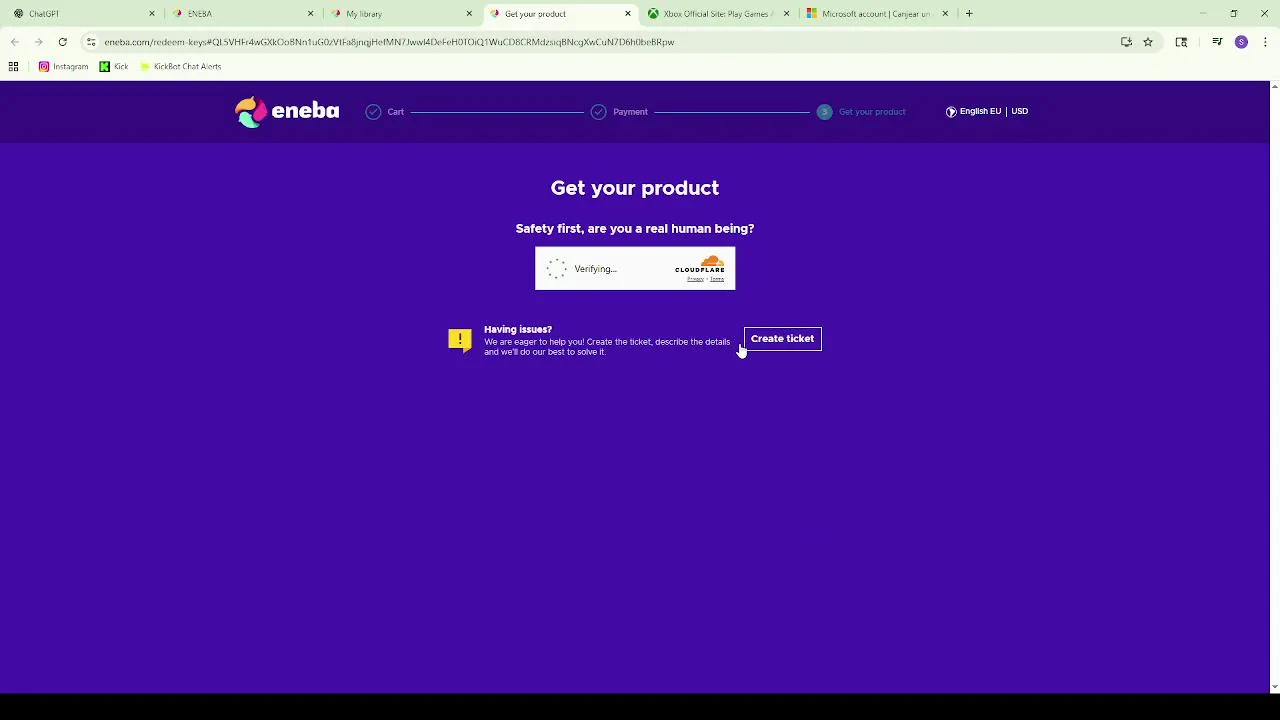
Task: Install app icon in address bar
Action: 1126,42
